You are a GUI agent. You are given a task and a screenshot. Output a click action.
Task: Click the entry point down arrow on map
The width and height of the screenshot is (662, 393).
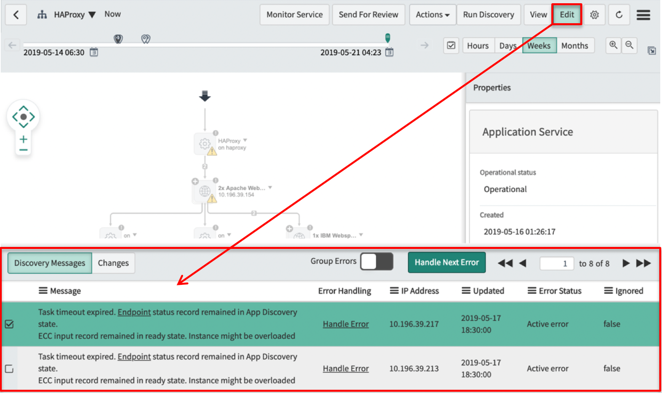(205, 96)
